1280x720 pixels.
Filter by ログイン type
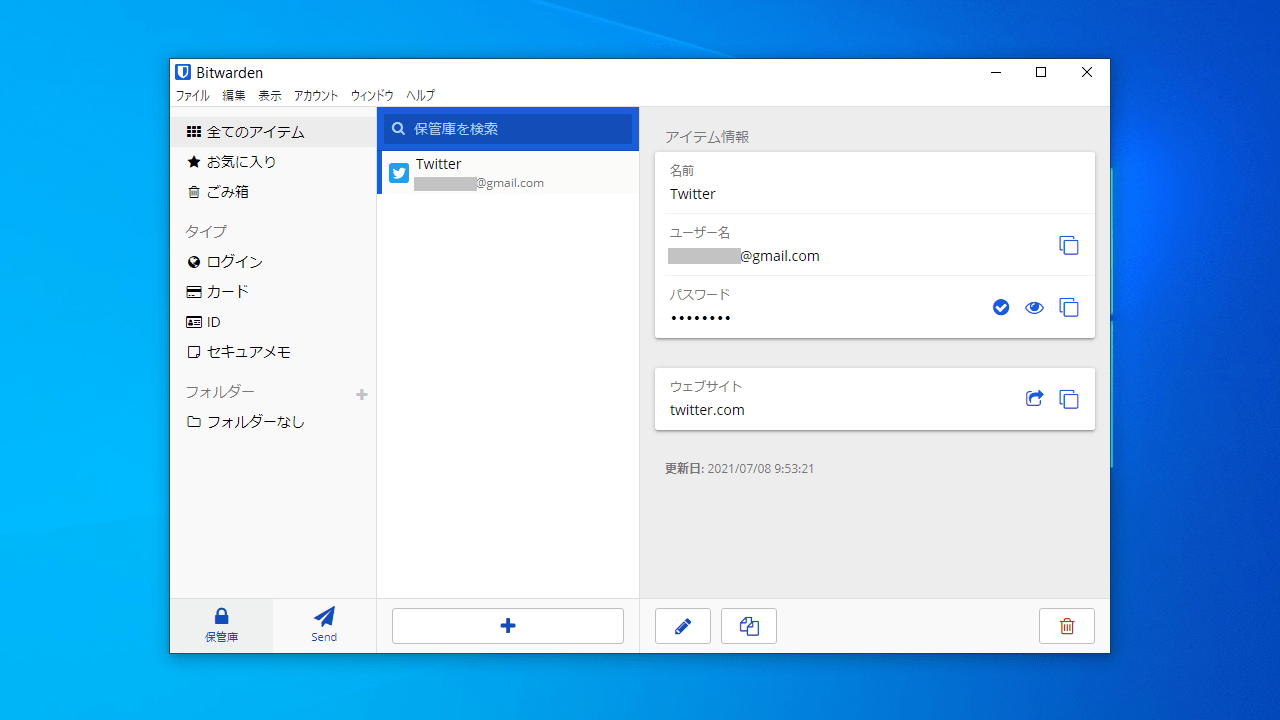coord(273,262)
